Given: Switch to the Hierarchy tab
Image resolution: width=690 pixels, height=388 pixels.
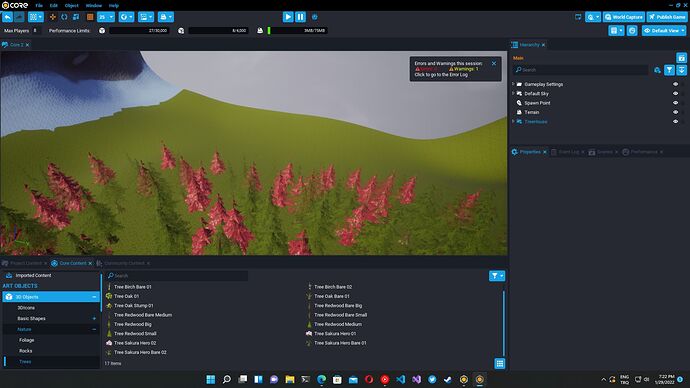Looking at the screenshot, I should point(529,44).
